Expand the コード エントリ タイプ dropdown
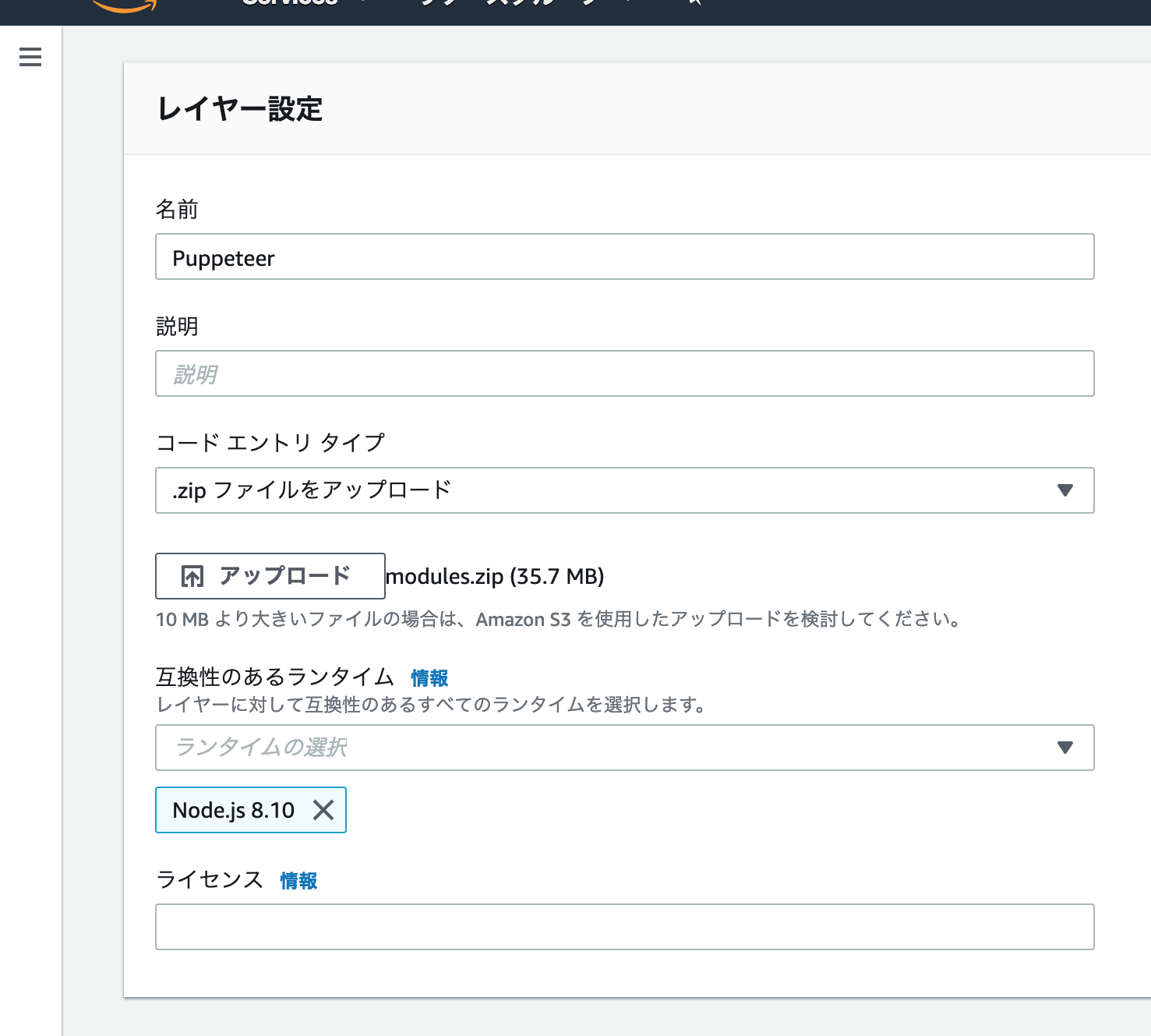Viewport: 1151px width, 1036px height. (x=624, y=490)
